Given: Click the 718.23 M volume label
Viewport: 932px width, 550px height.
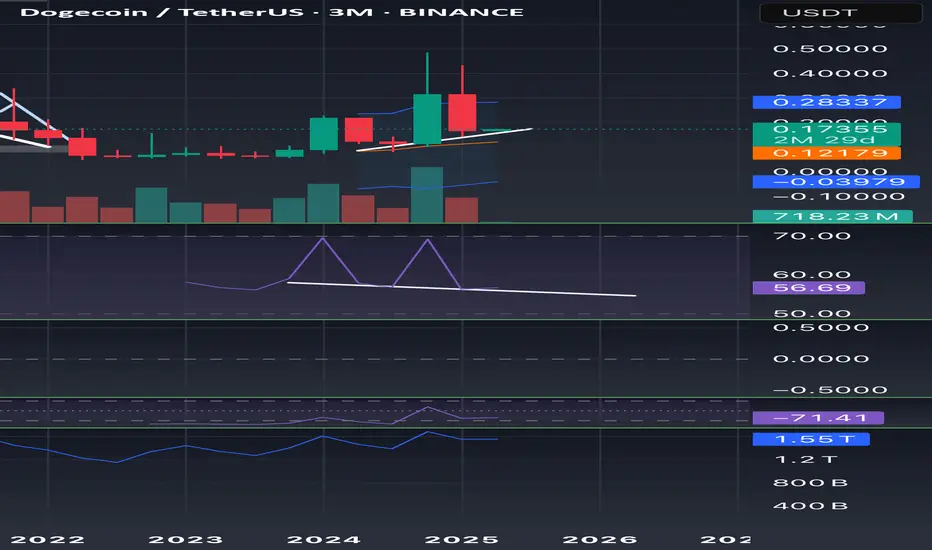Looking at the screenshot, I should coord(832,216).
